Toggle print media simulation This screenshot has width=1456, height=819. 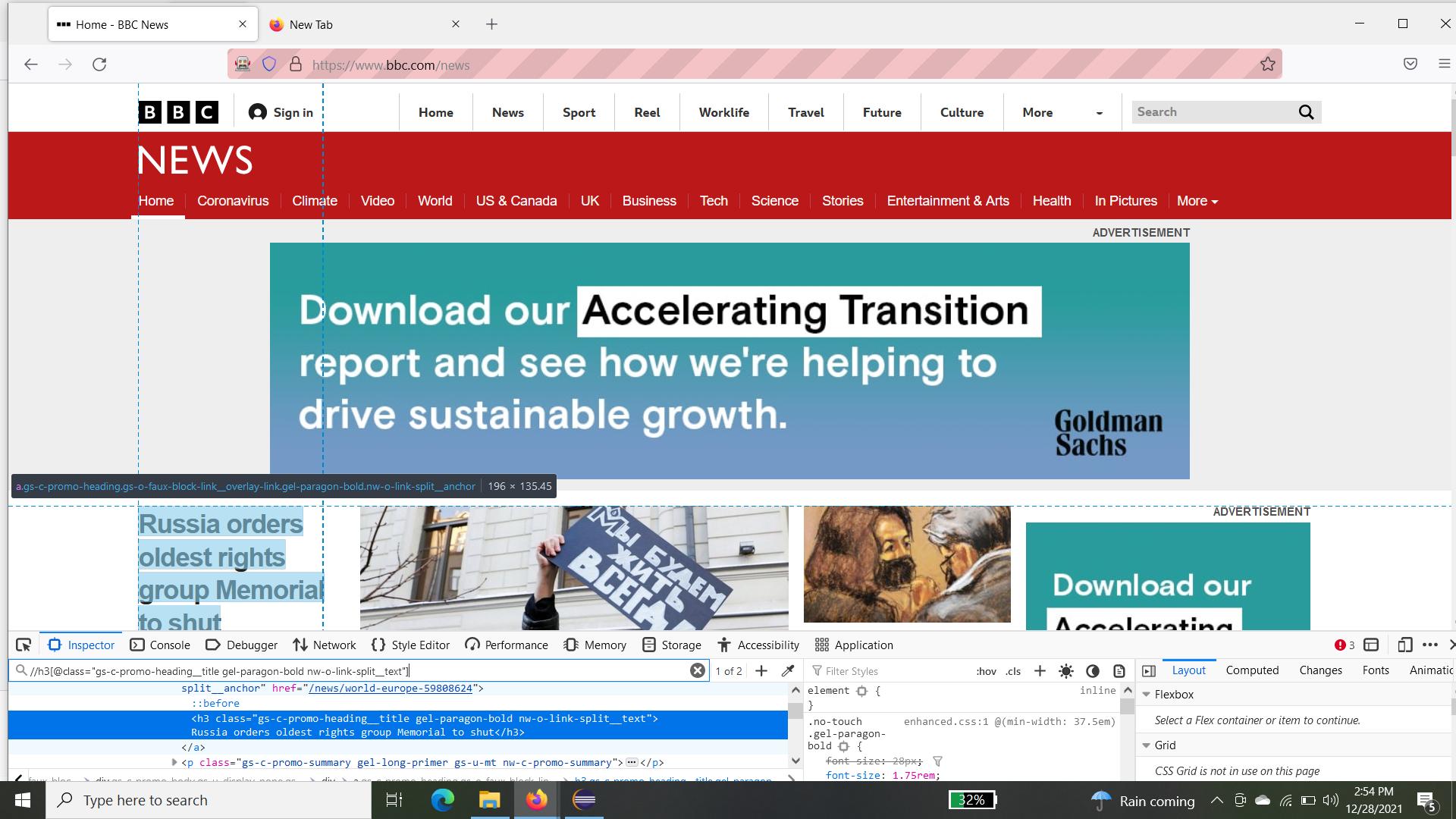pos(1119,670)
